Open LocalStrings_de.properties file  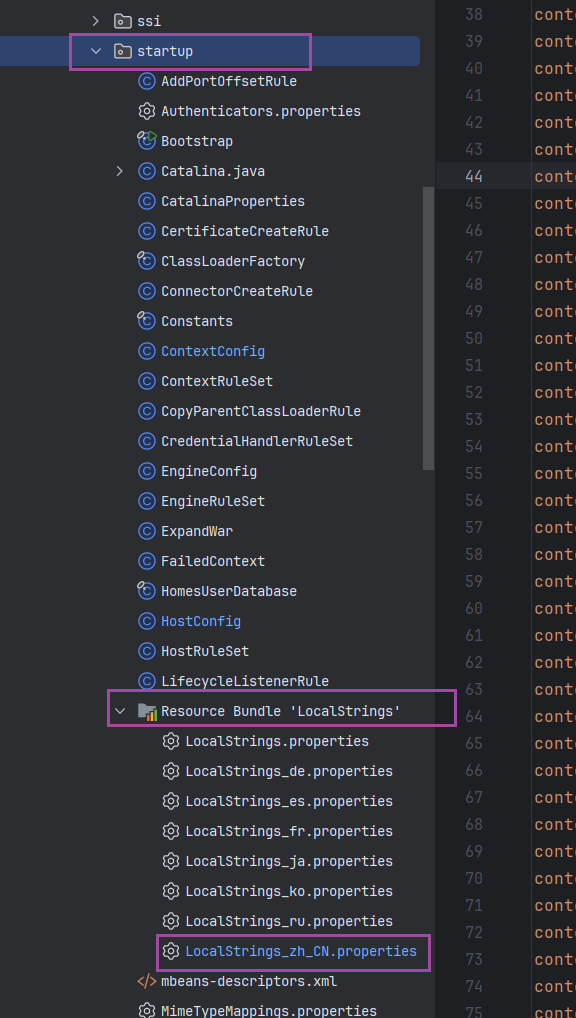click(289, 771)
